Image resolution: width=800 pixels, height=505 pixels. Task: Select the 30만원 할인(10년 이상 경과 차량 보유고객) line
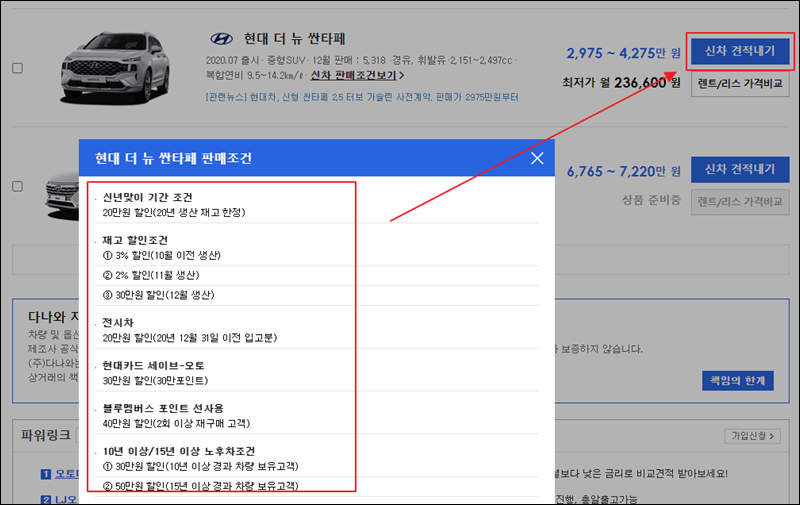tap(201, 466)
